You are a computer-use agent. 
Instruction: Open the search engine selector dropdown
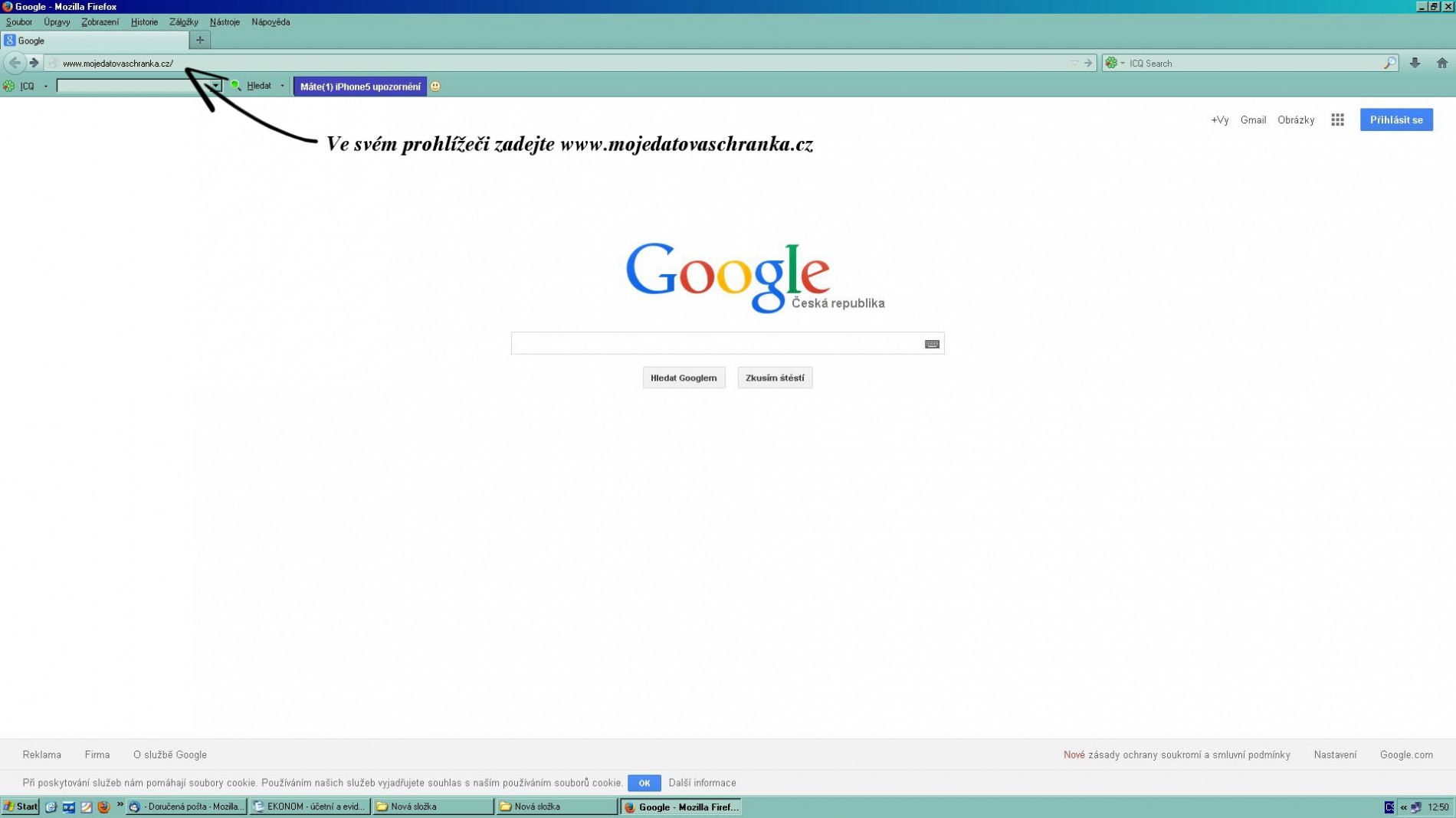coord(1123,63)
